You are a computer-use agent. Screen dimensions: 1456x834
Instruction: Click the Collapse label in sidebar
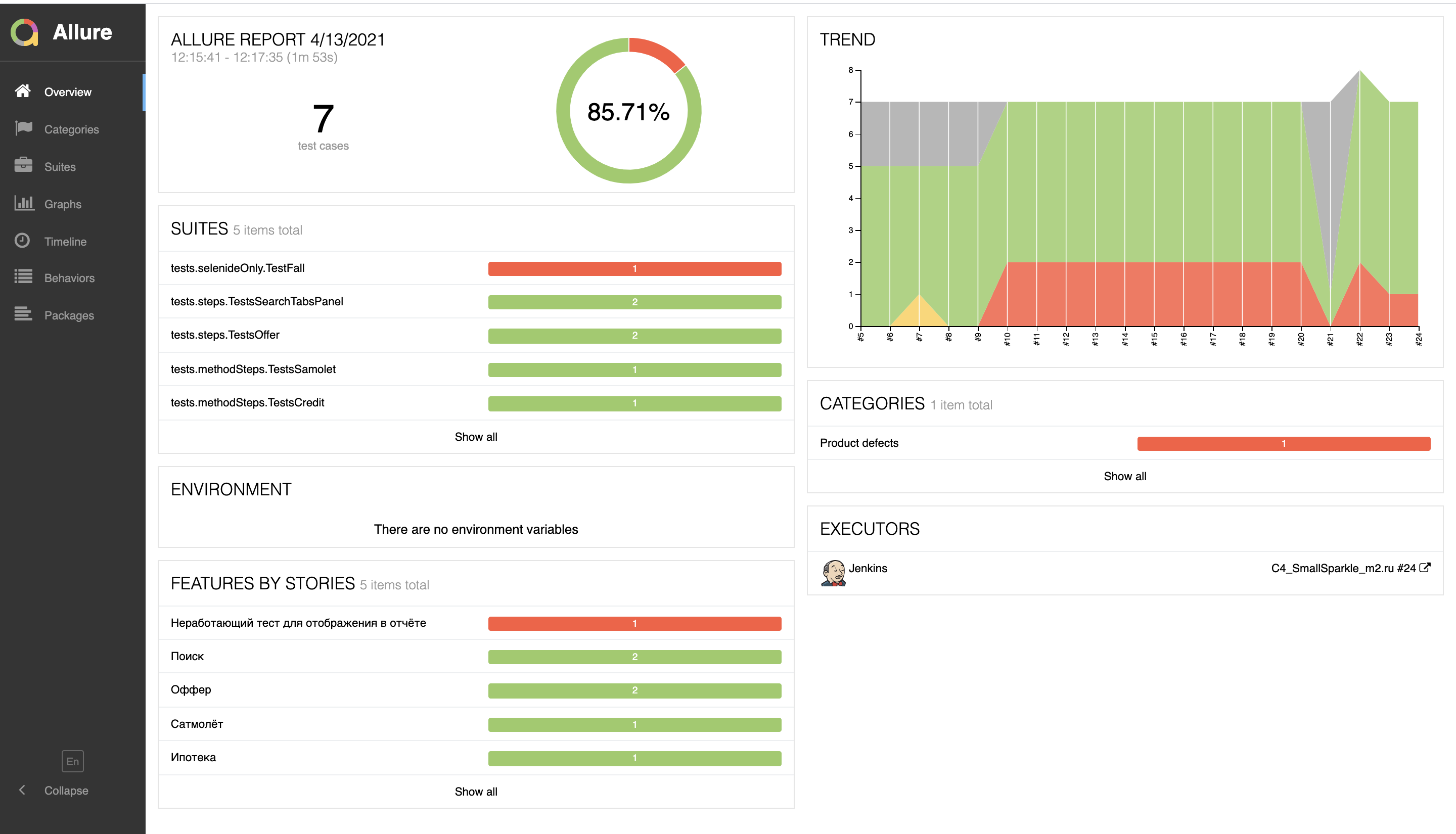tap(66, 791)
